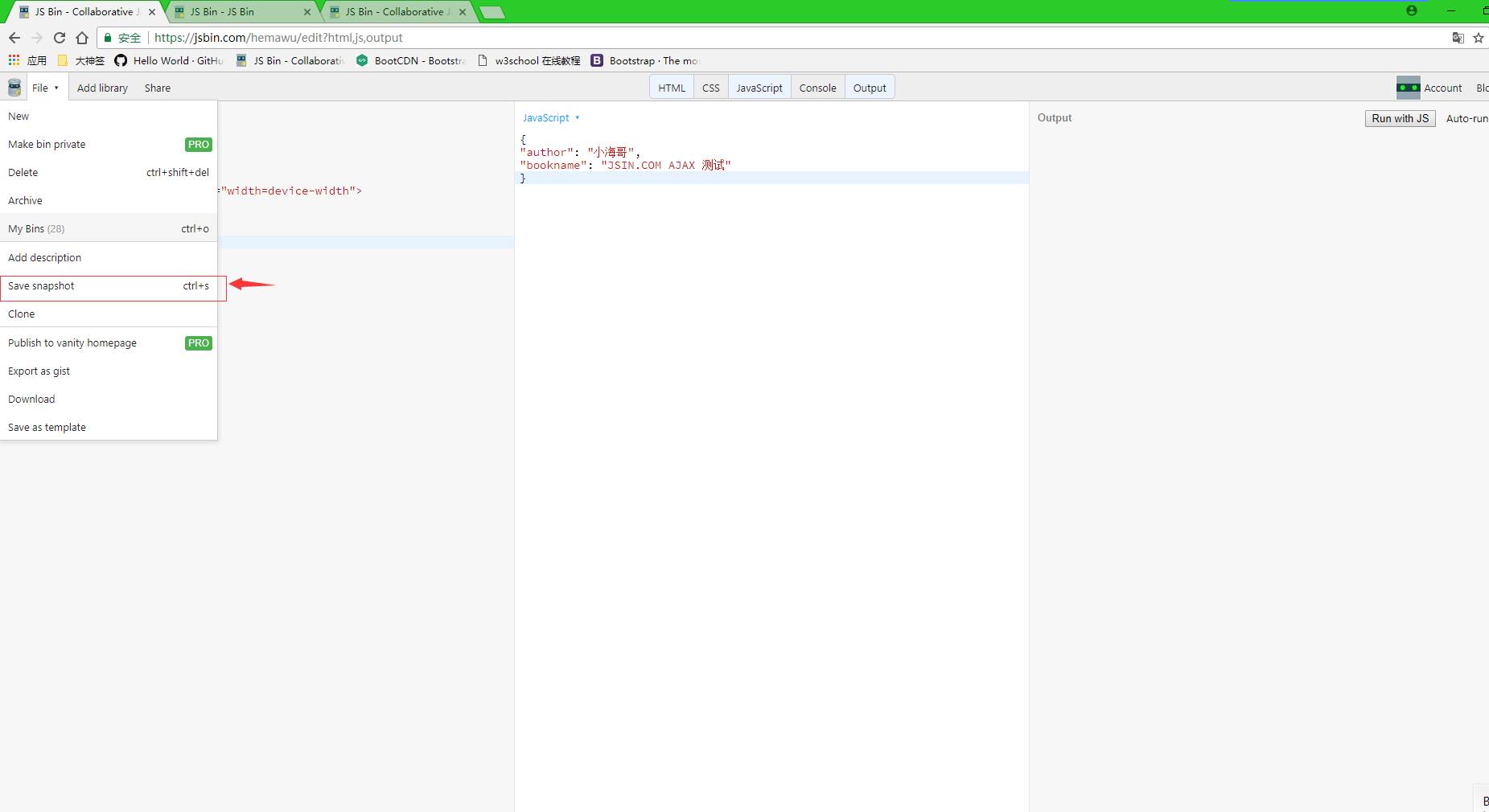
Task: Select Save snapshot
Action: [109, 285]
